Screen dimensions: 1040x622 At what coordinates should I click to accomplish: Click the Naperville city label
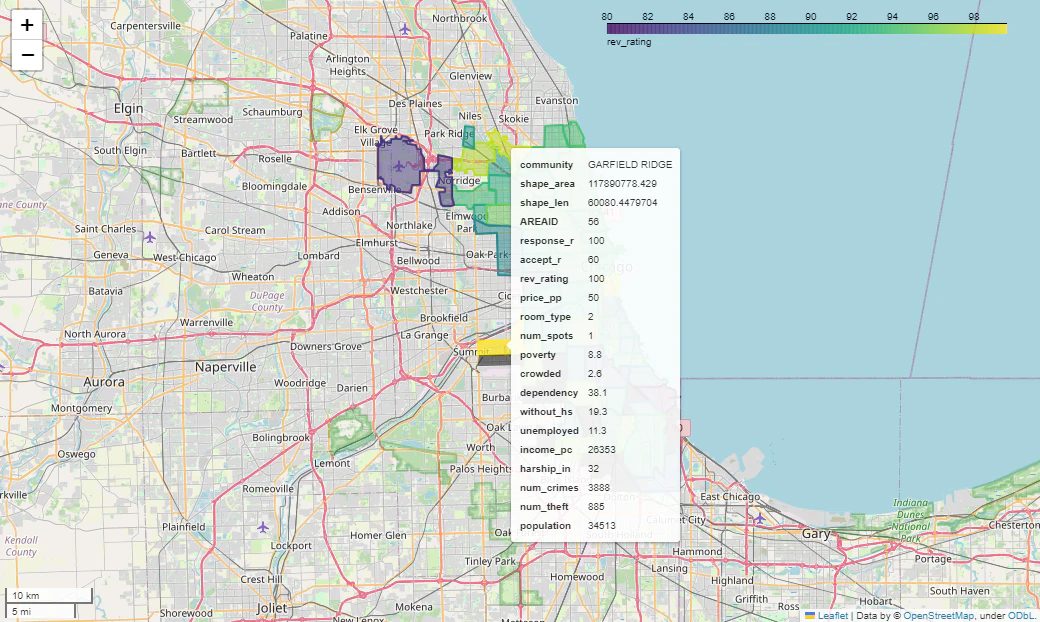(x=226, y=367)
